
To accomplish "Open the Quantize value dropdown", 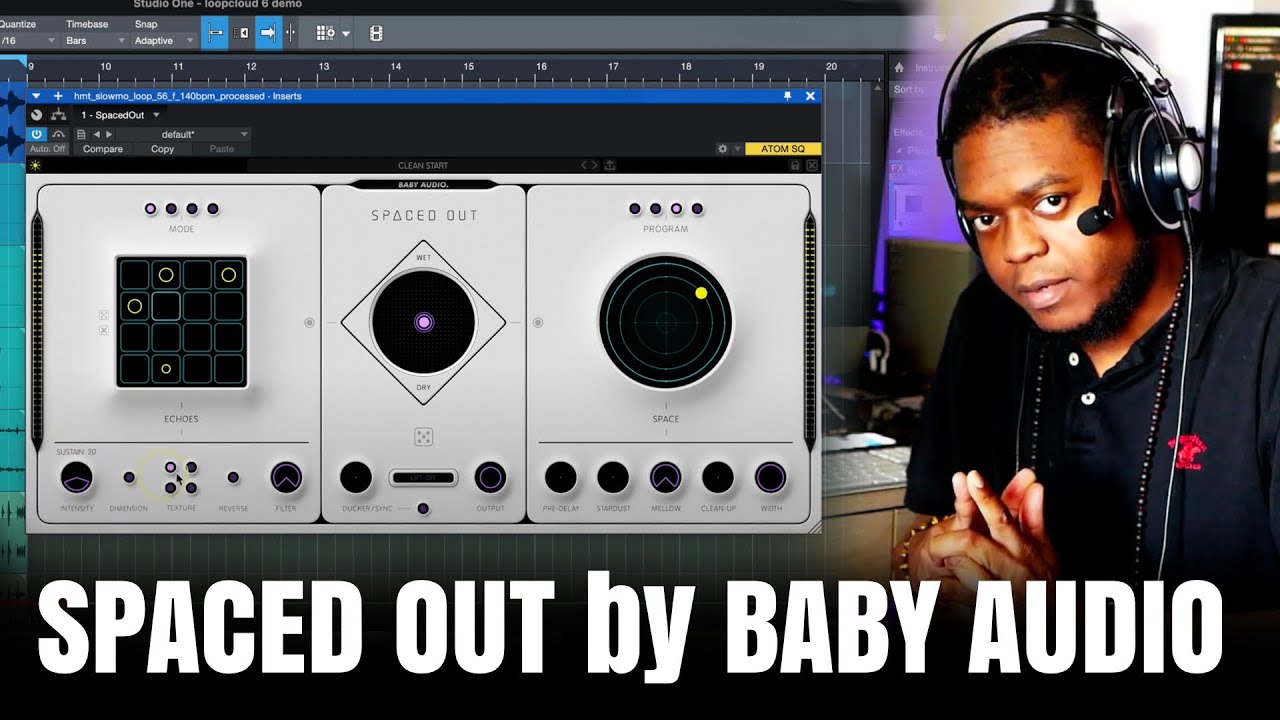I will coord(27,41).
